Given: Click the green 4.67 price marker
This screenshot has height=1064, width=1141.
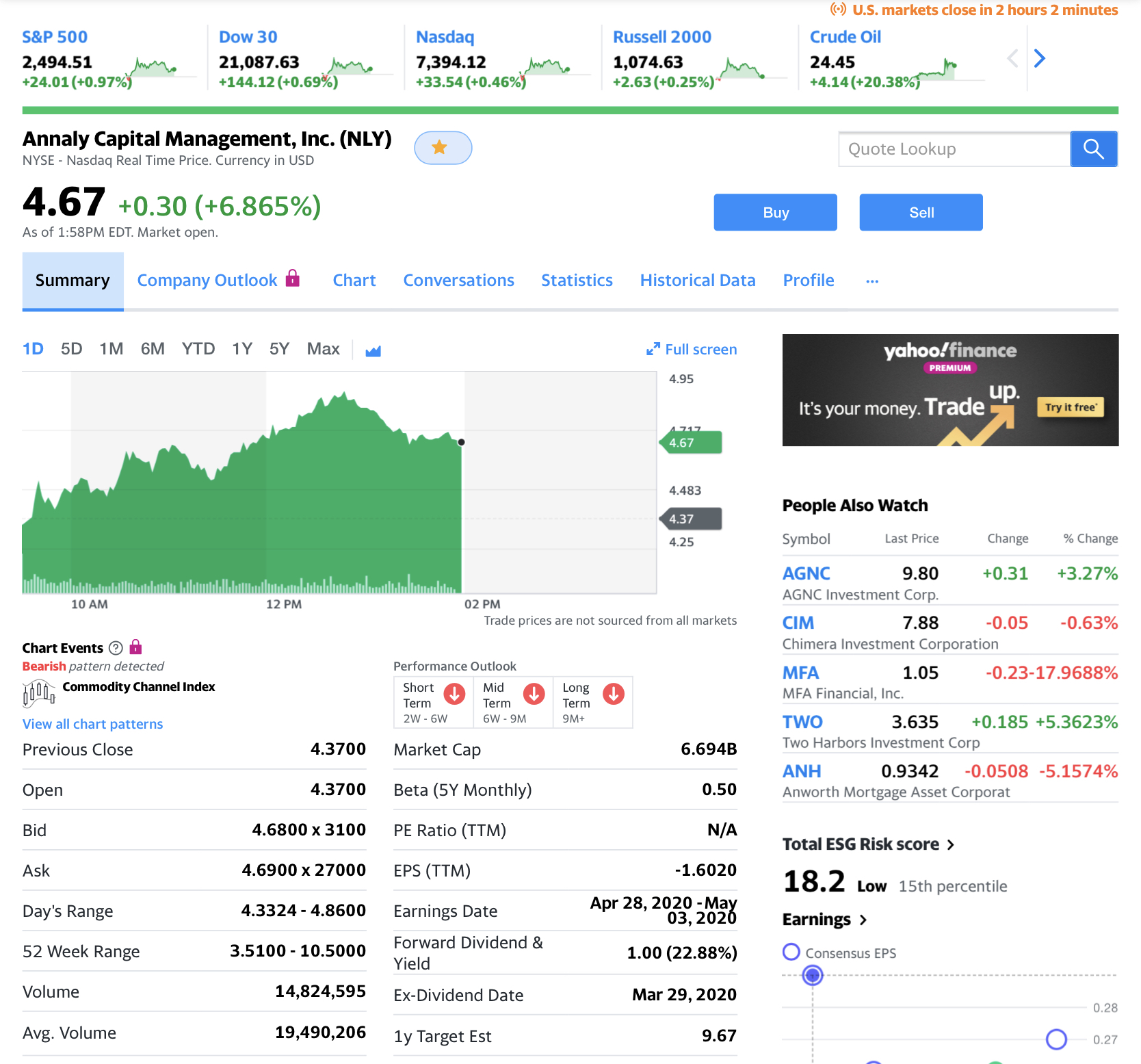Looking at the screenshot, I should click(691, 443).
